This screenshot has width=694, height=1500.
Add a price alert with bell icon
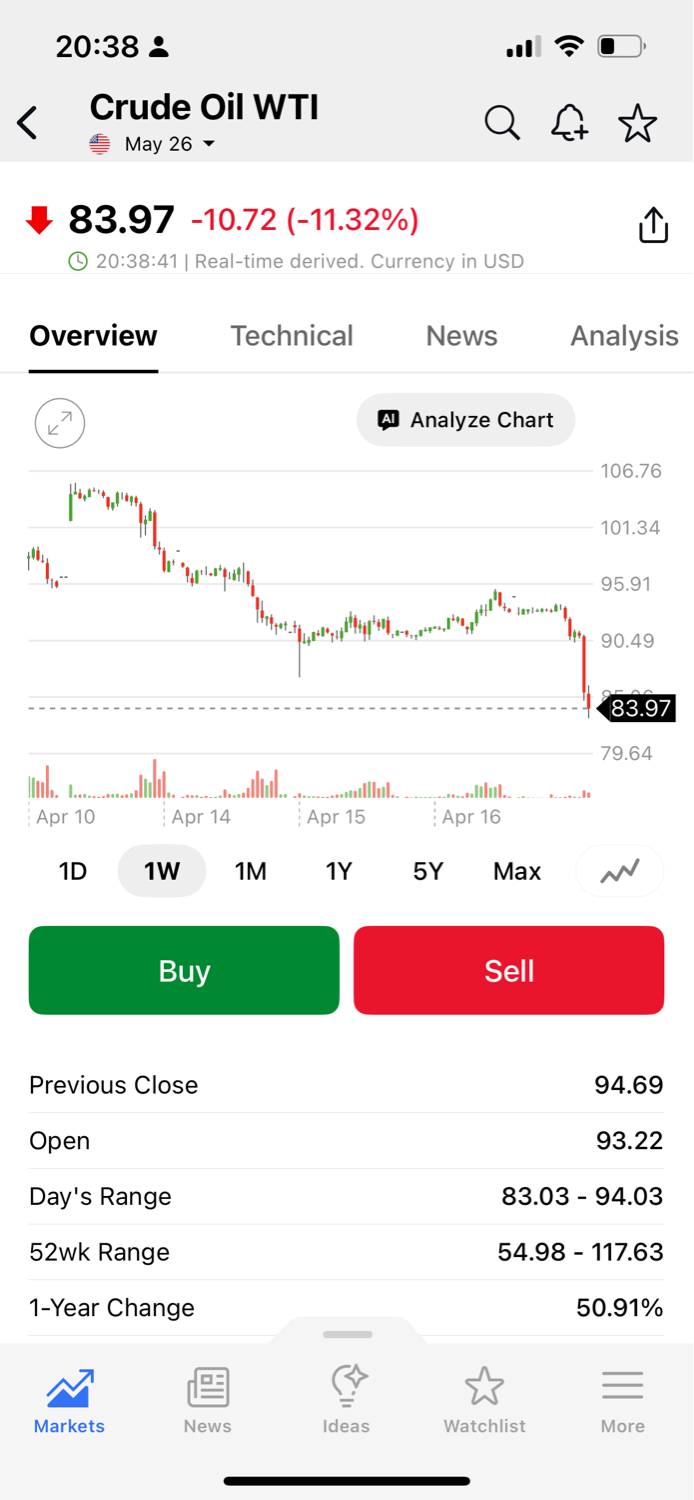pos(569,123)
